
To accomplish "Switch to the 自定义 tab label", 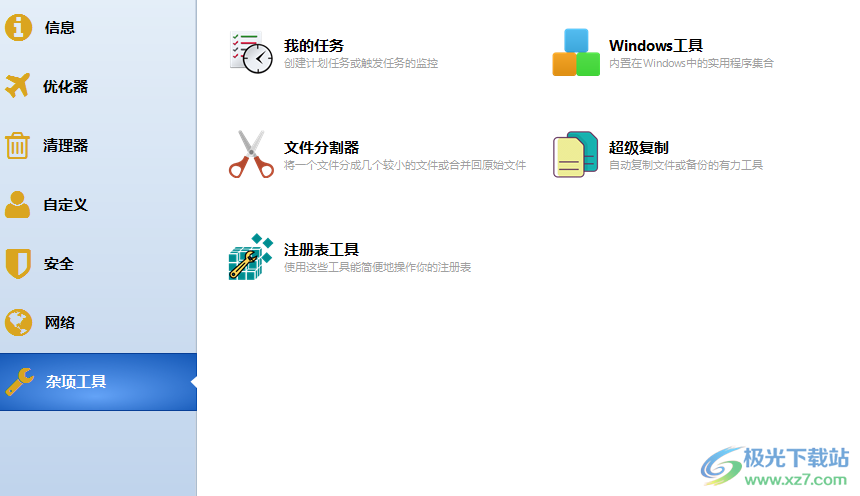I will tap(66, 205).
